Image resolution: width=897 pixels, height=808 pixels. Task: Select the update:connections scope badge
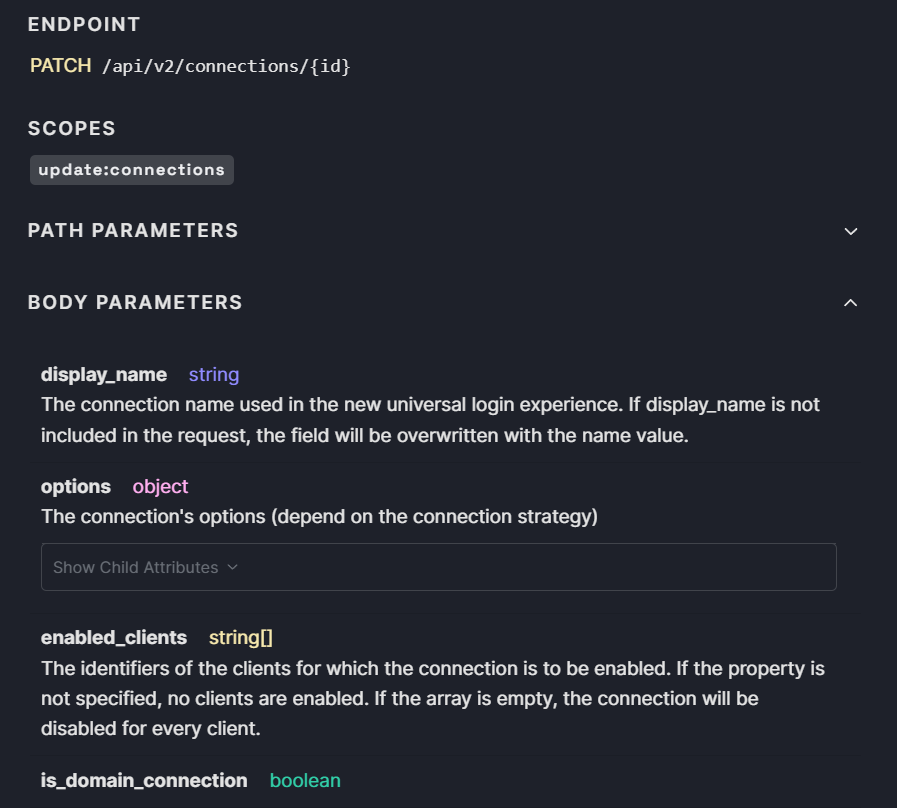[131, 169]
